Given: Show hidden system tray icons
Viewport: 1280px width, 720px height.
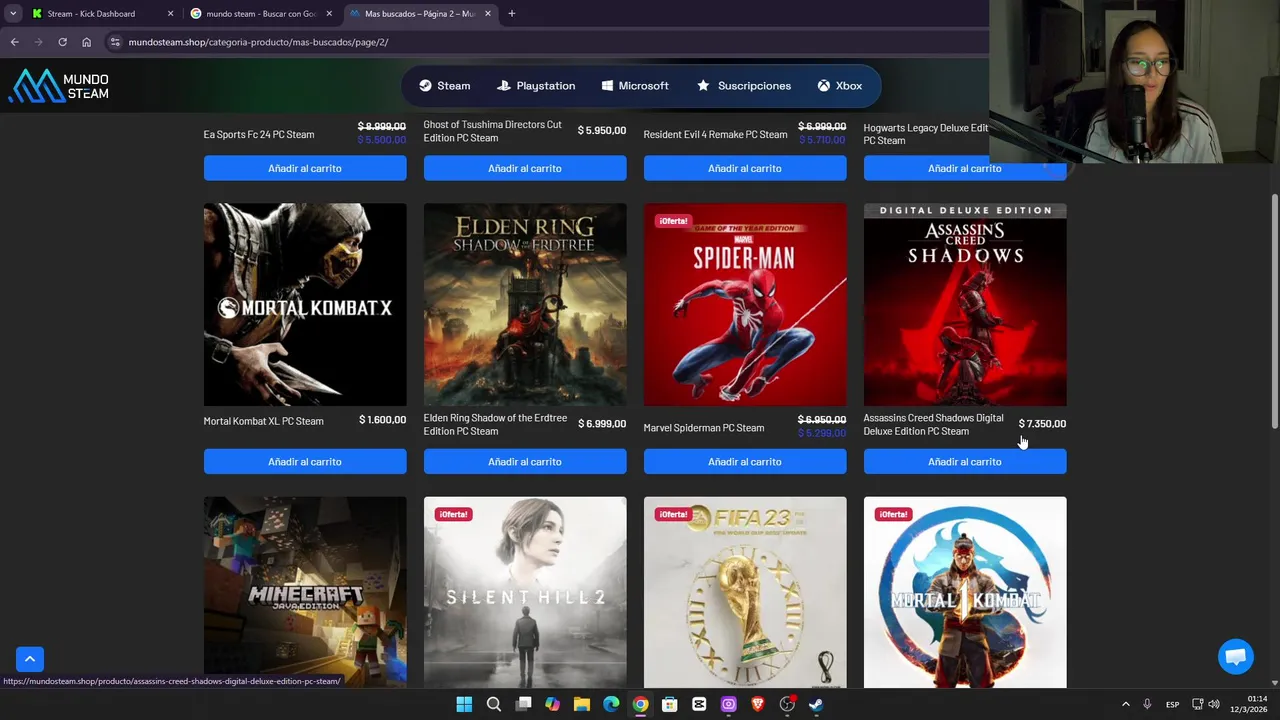Looking at the screenshot, I should (1125, 705).
